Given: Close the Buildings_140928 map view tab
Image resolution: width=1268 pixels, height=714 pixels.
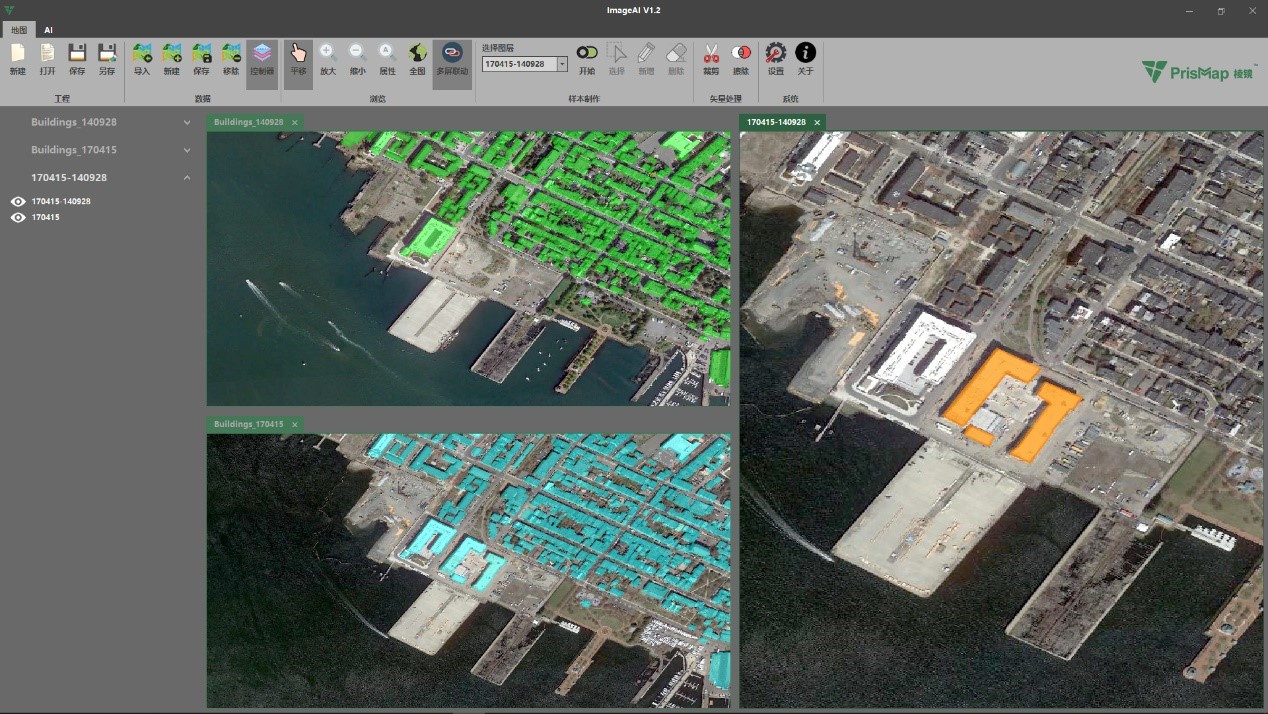Looking at the screenshot, I should [x=295, y=122].
